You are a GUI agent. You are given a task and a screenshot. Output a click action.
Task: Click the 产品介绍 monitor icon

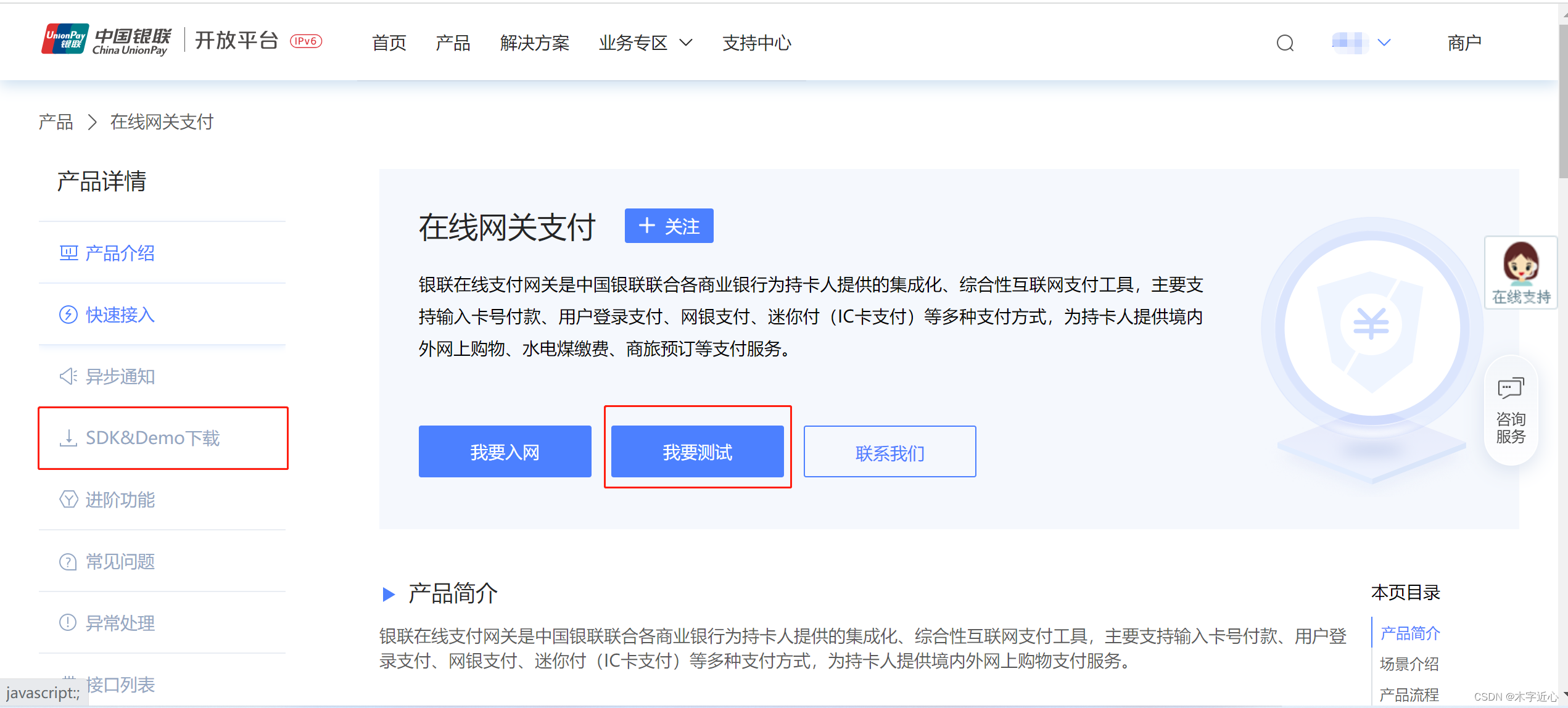coord(68,253)
